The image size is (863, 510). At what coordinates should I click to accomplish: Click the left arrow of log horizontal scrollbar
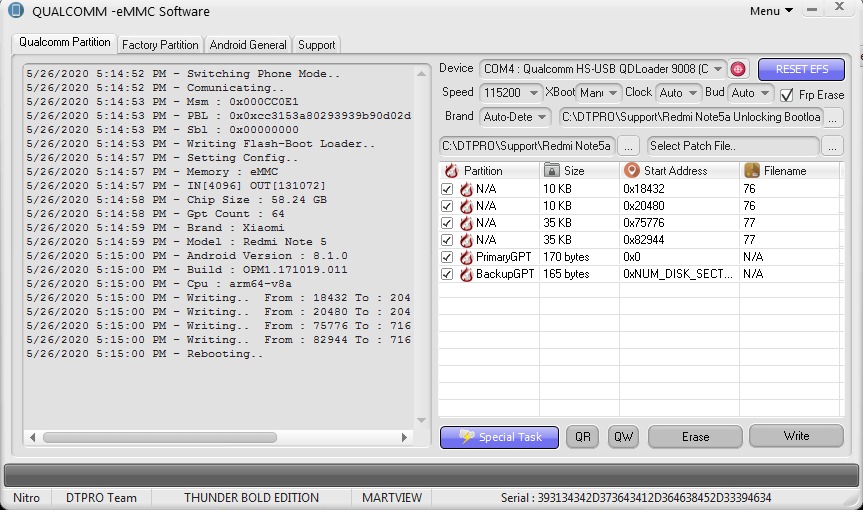[32, 437]
